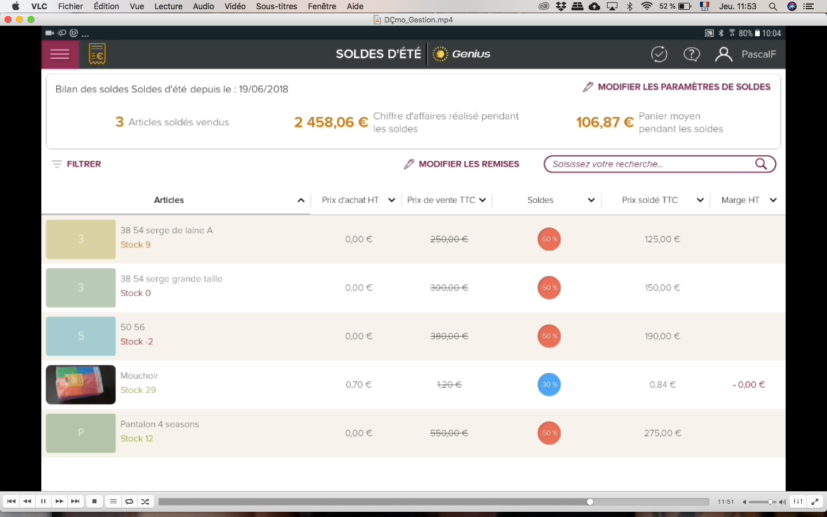Click the Bluetooth menu bar icon
827x517 pixels.
pyautogui.click(x=629, y=6)
